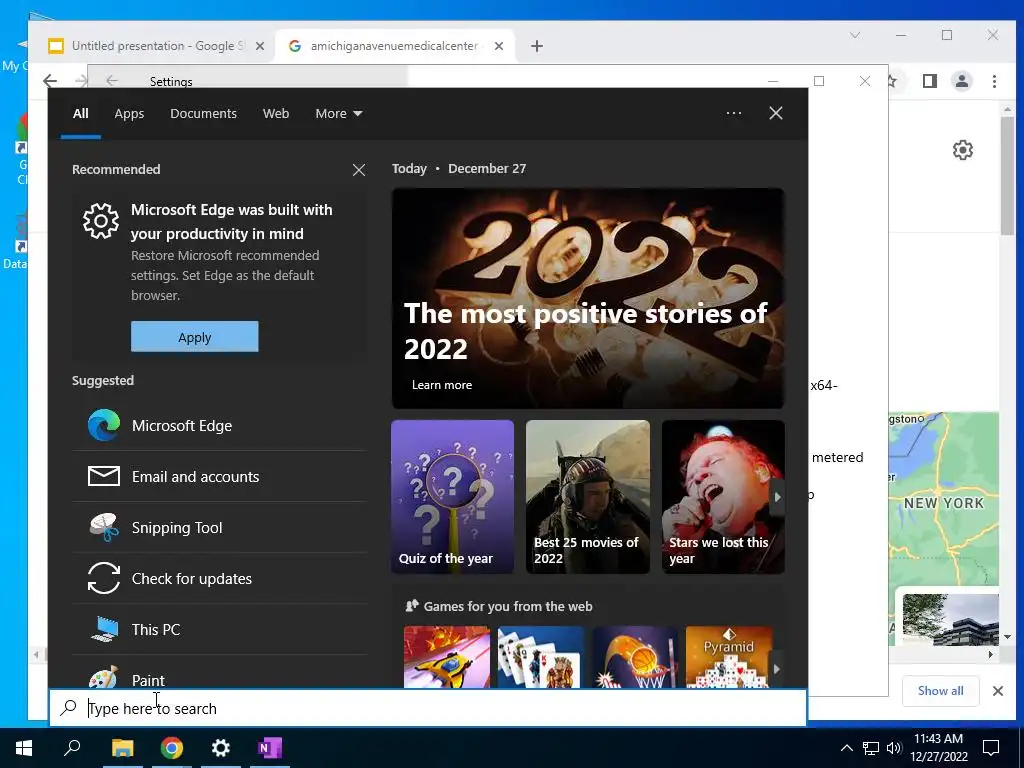Open the Pyramid solitaire game tile
The width and height of the screenshot is (1024, 768).
coord(729,657)
